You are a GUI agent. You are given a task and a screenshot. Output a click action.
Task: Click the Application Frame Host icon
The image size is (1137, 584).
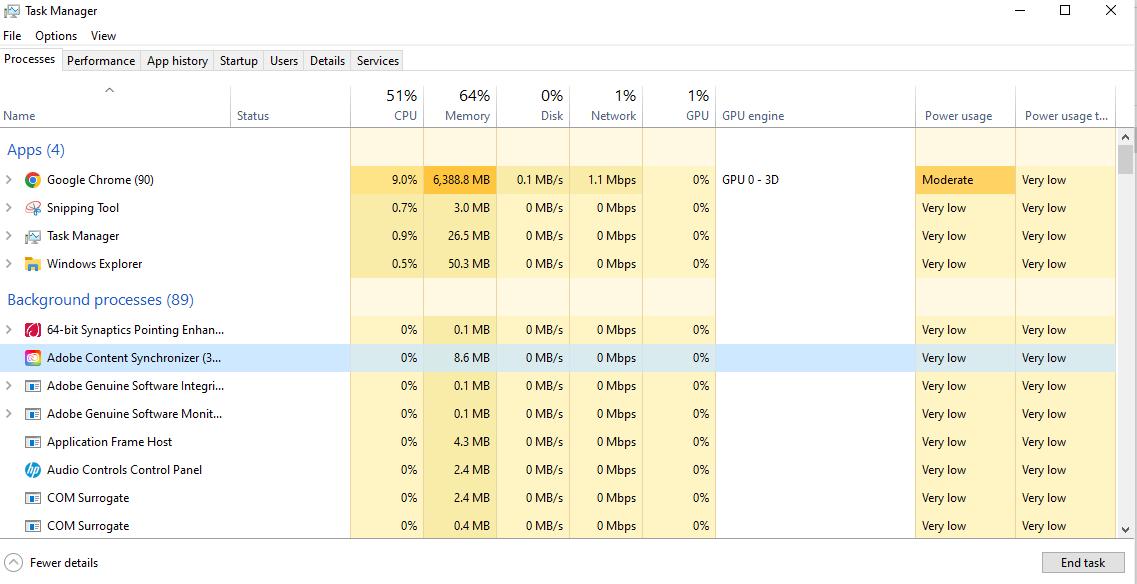(x=32, y=442)
